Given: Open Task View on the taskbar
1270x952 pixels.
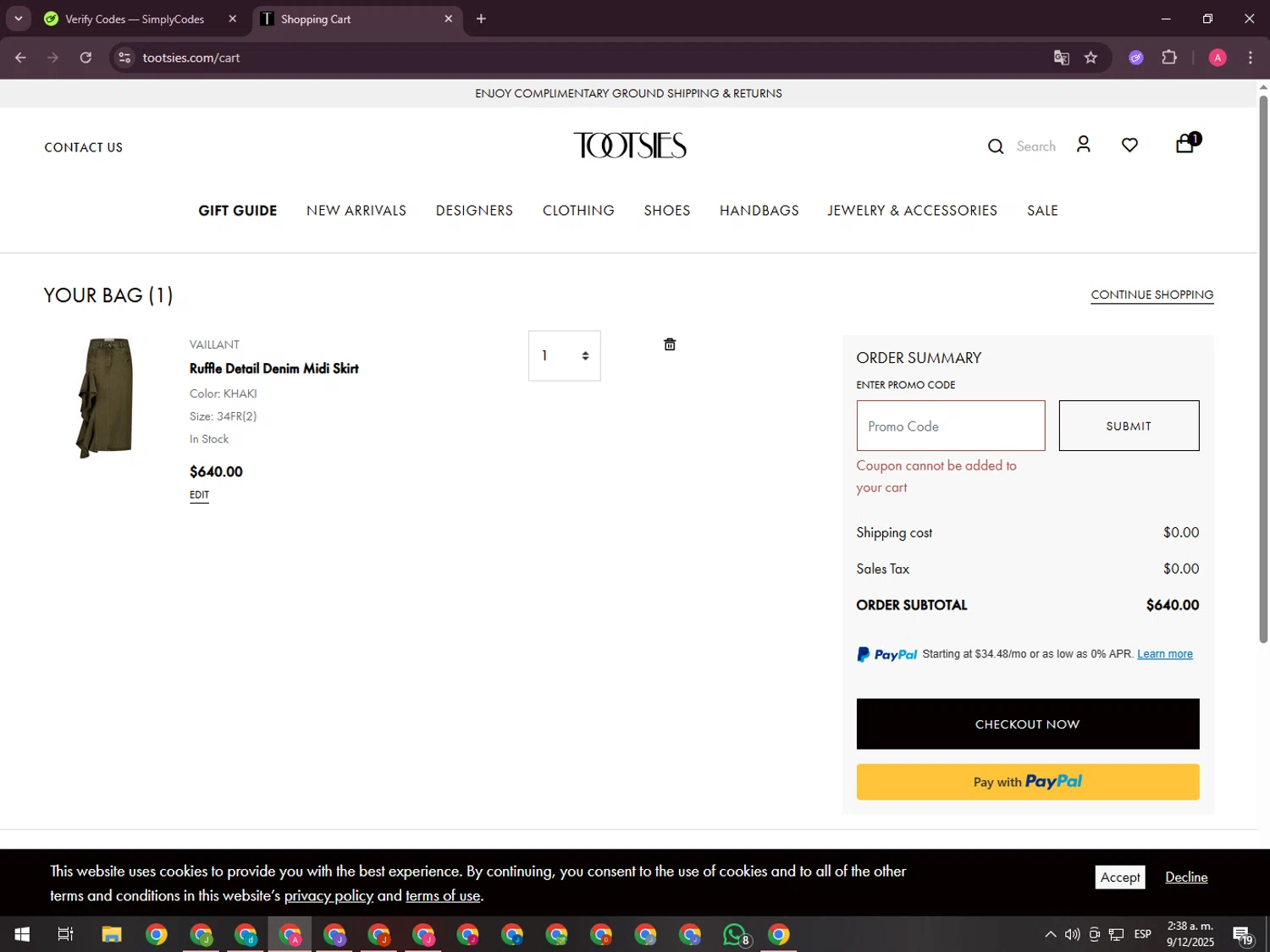Looking at the screenshot, I should (65, 934).
